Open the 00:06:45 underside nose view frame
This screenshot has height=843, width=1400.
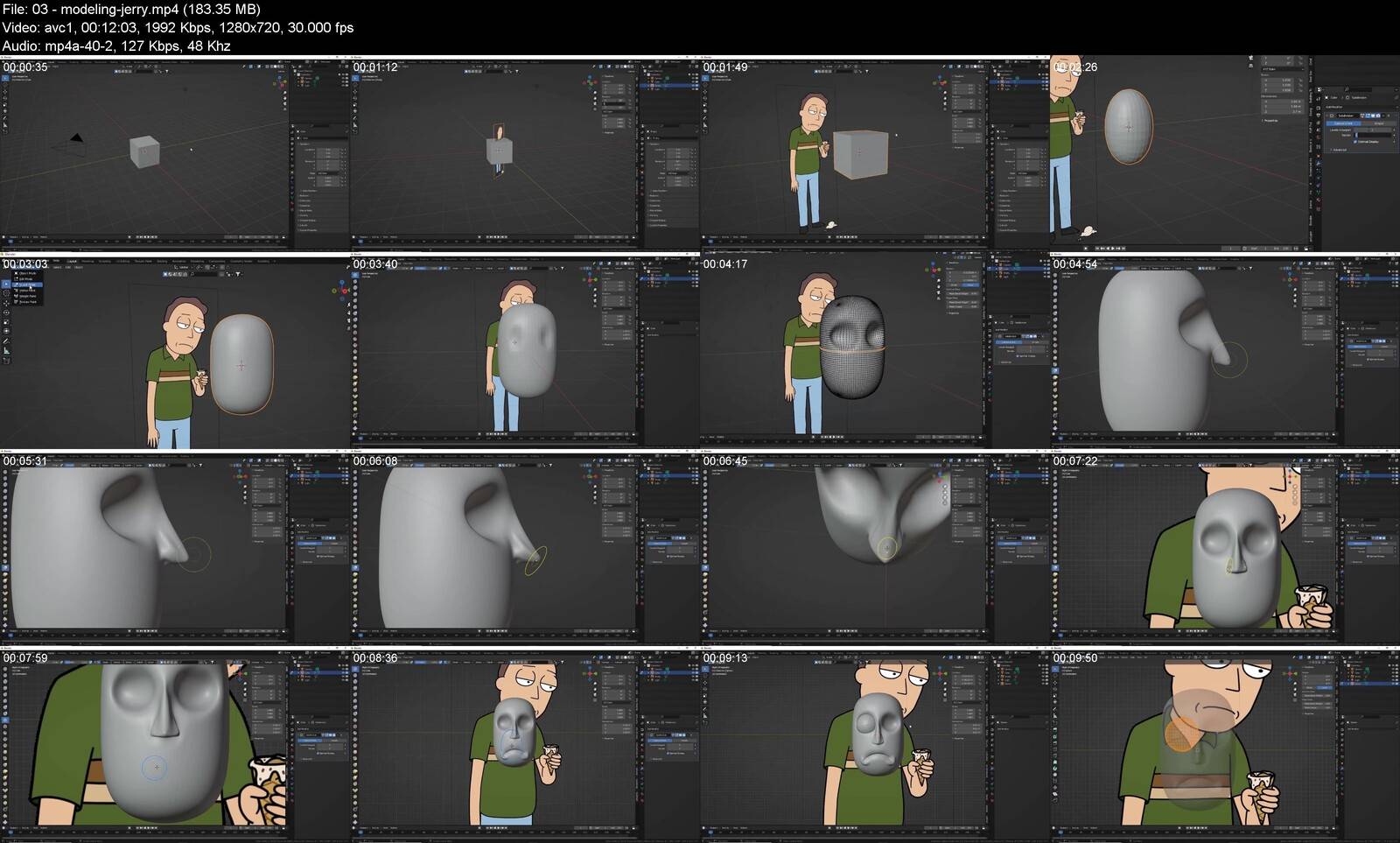[x=875, y=549]
